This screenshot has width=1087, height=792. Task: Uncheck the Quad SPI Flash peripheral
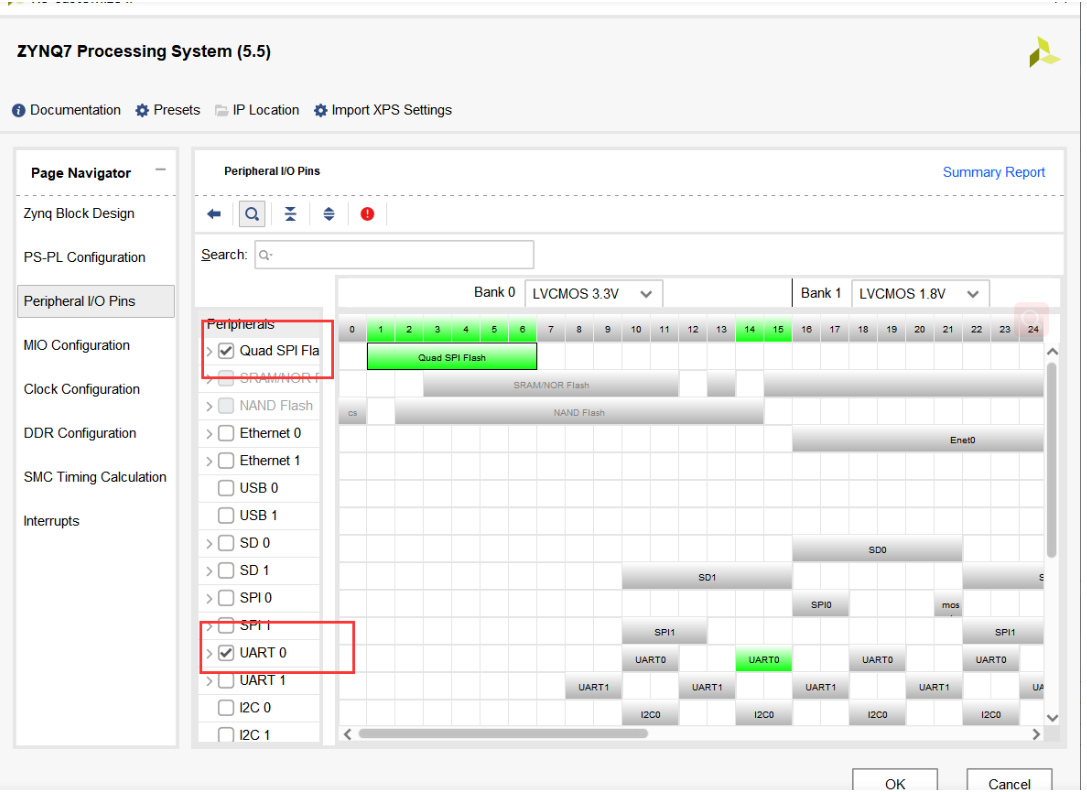click(x=225, y=349)
